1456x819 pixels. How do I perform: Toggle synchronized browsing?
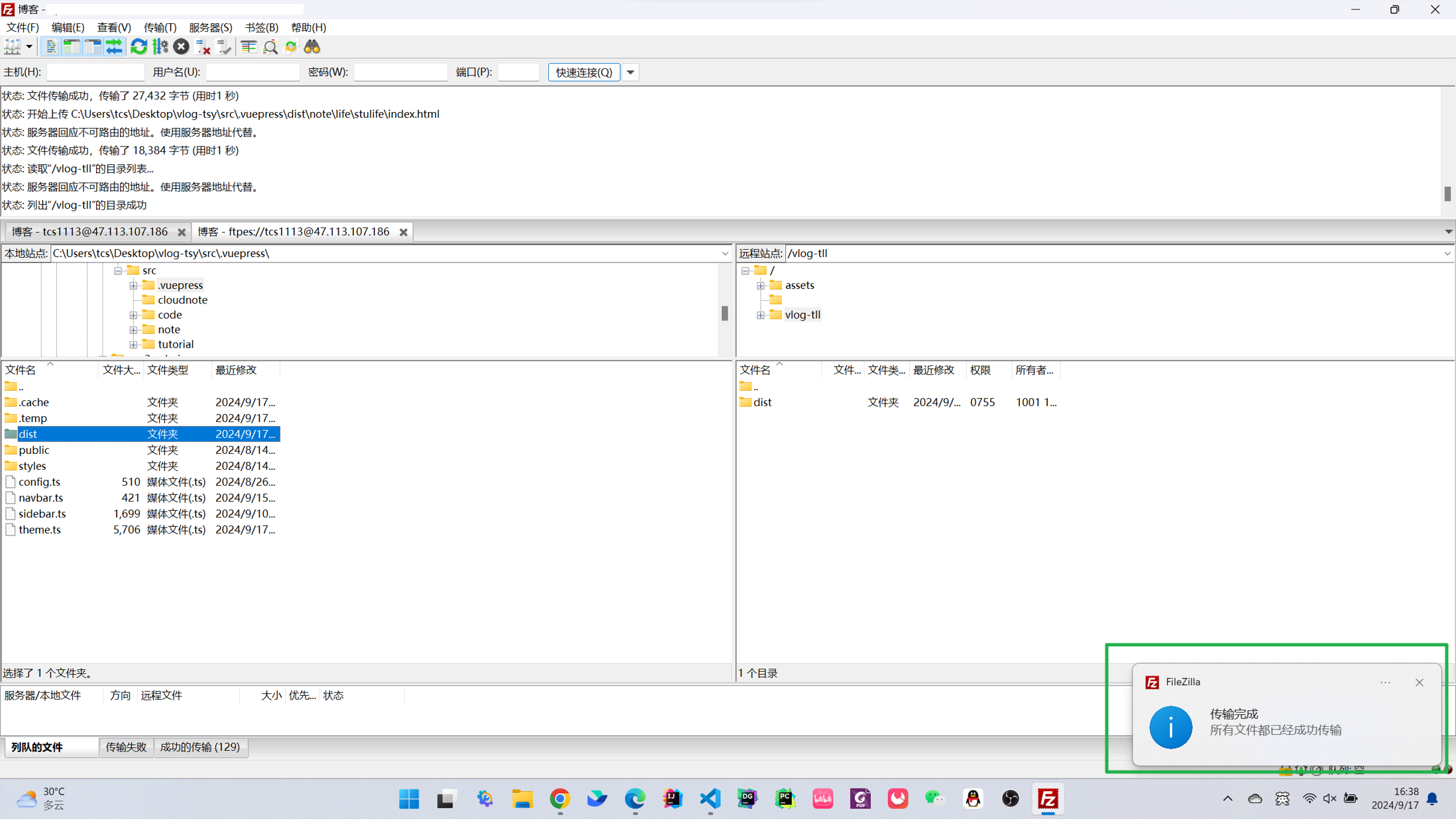click(291, 46)
